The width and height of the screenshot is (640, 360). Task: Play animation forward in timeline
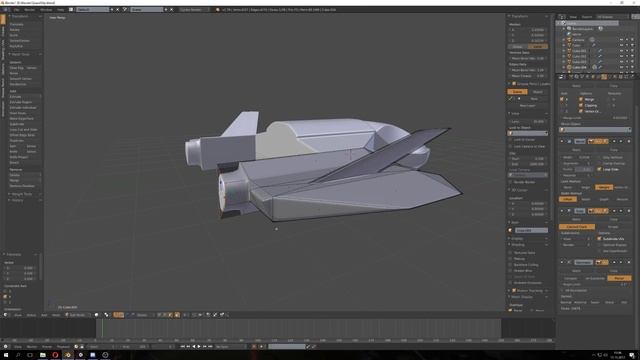199,347
